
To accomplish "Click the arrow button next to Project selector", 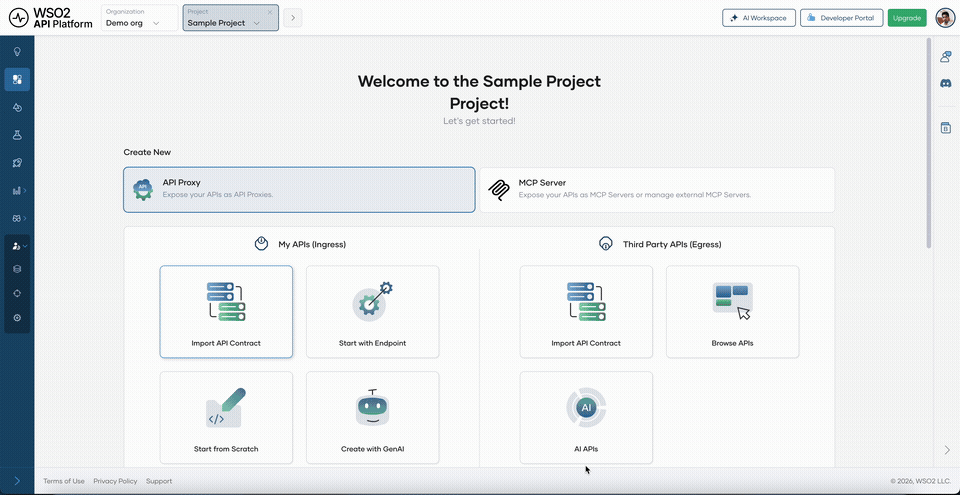I will click(x=293, y=18).
